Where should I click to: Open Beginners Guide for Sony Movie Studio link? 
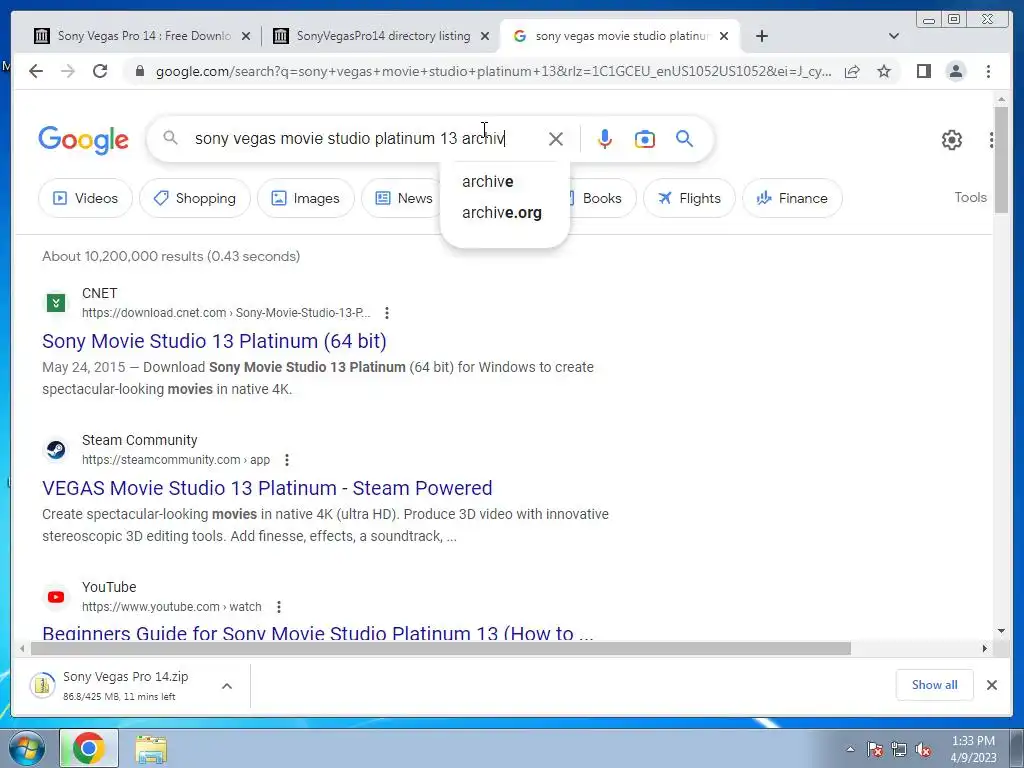318,633
